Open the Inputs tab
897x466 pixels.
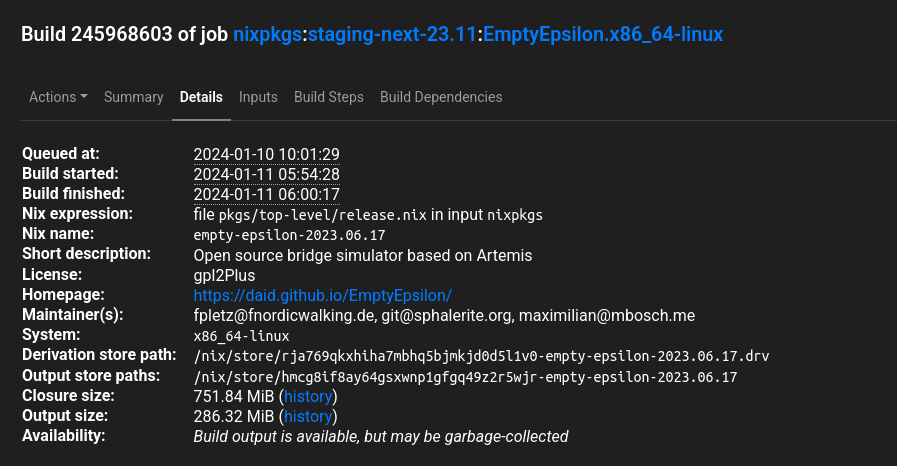[258, 97]
